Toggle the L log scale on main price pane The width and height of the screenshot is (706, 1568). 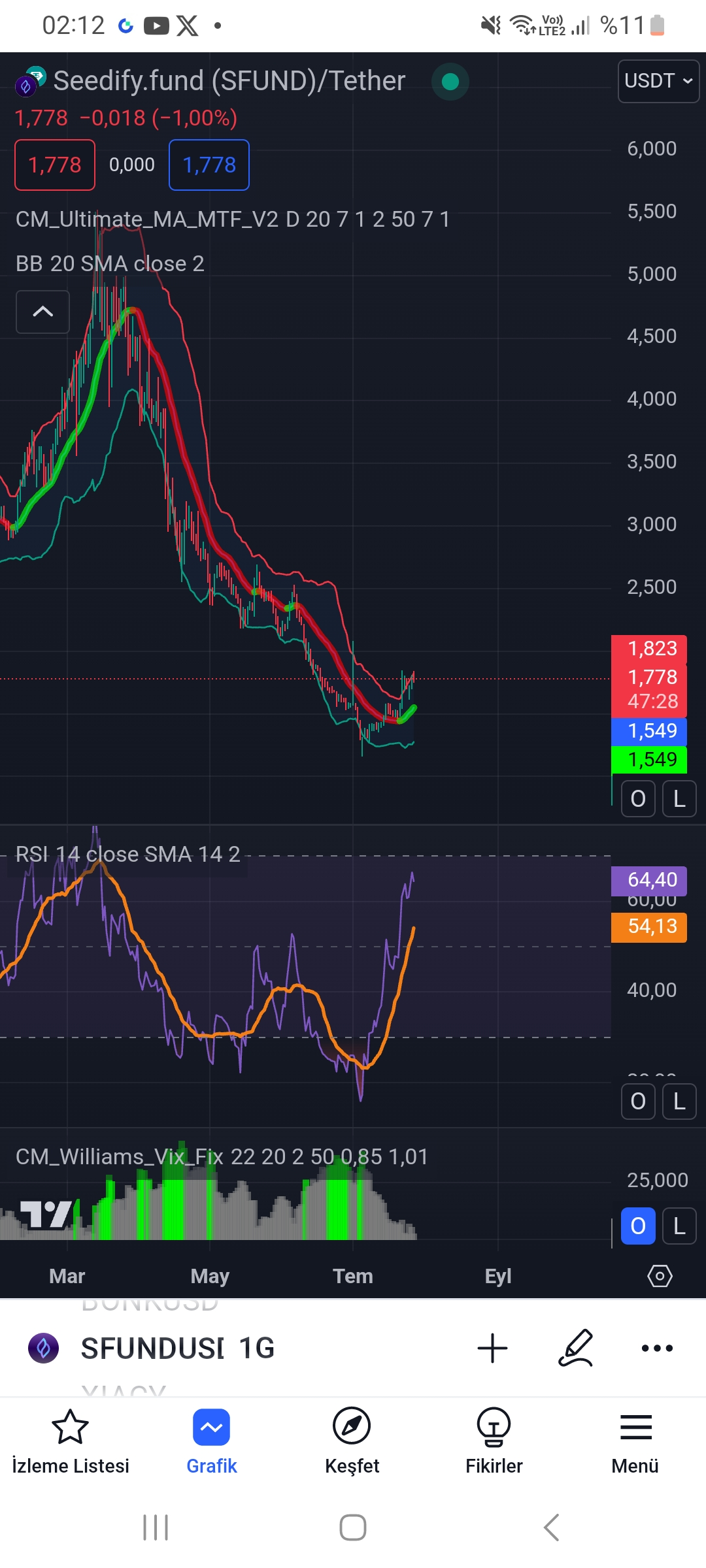click(x=679, y=798)
